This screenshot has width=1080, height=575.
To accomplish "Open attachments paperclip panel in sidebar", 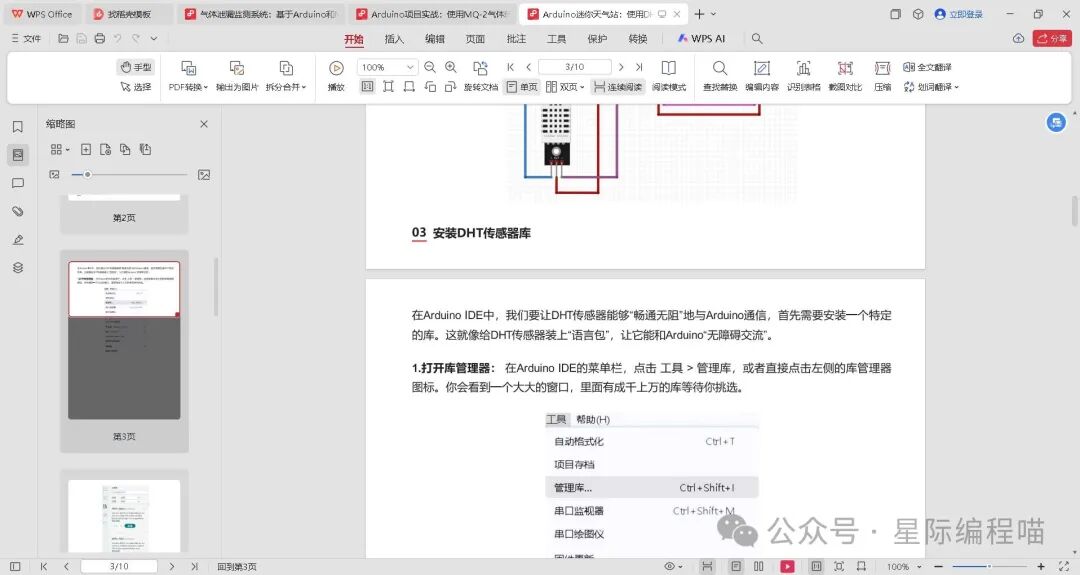I will 18,211.
